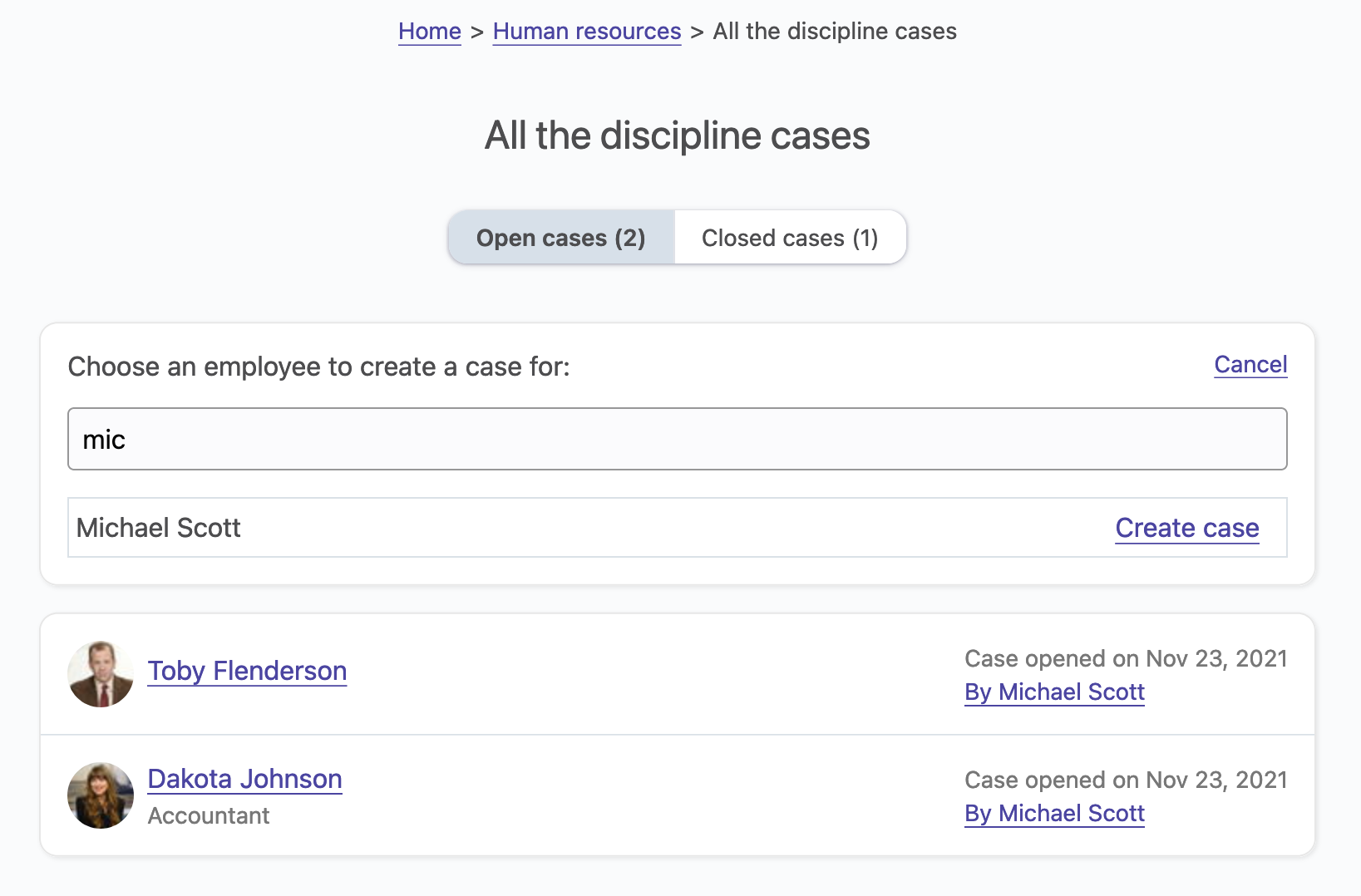Click Toby Flenderson's avatar photo
Image resolution: width=1361 pixels, height=896 pixels.
[x=101, y=674]
